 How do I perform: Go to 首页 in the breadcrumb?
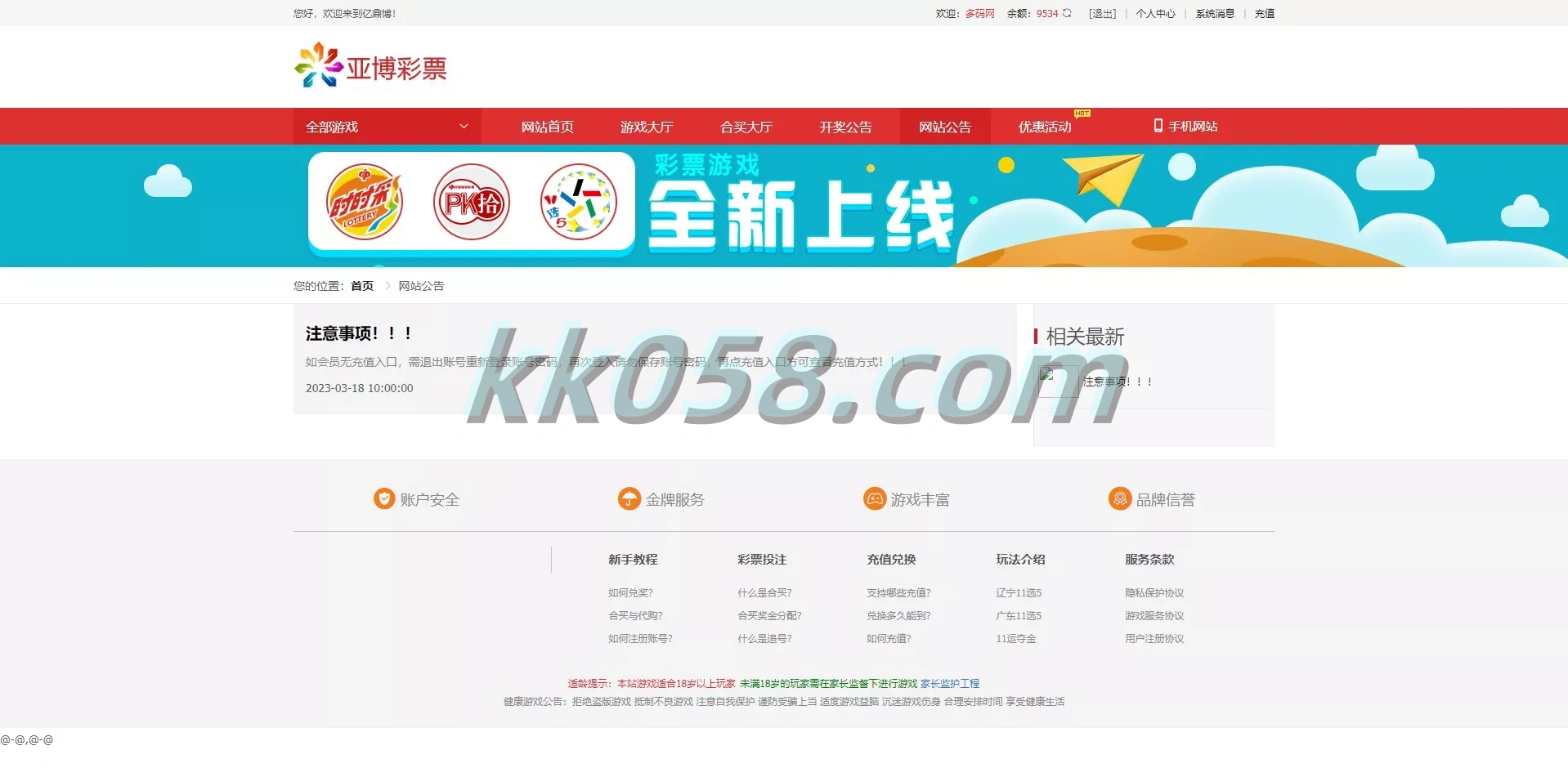click(x=362, y=286)
